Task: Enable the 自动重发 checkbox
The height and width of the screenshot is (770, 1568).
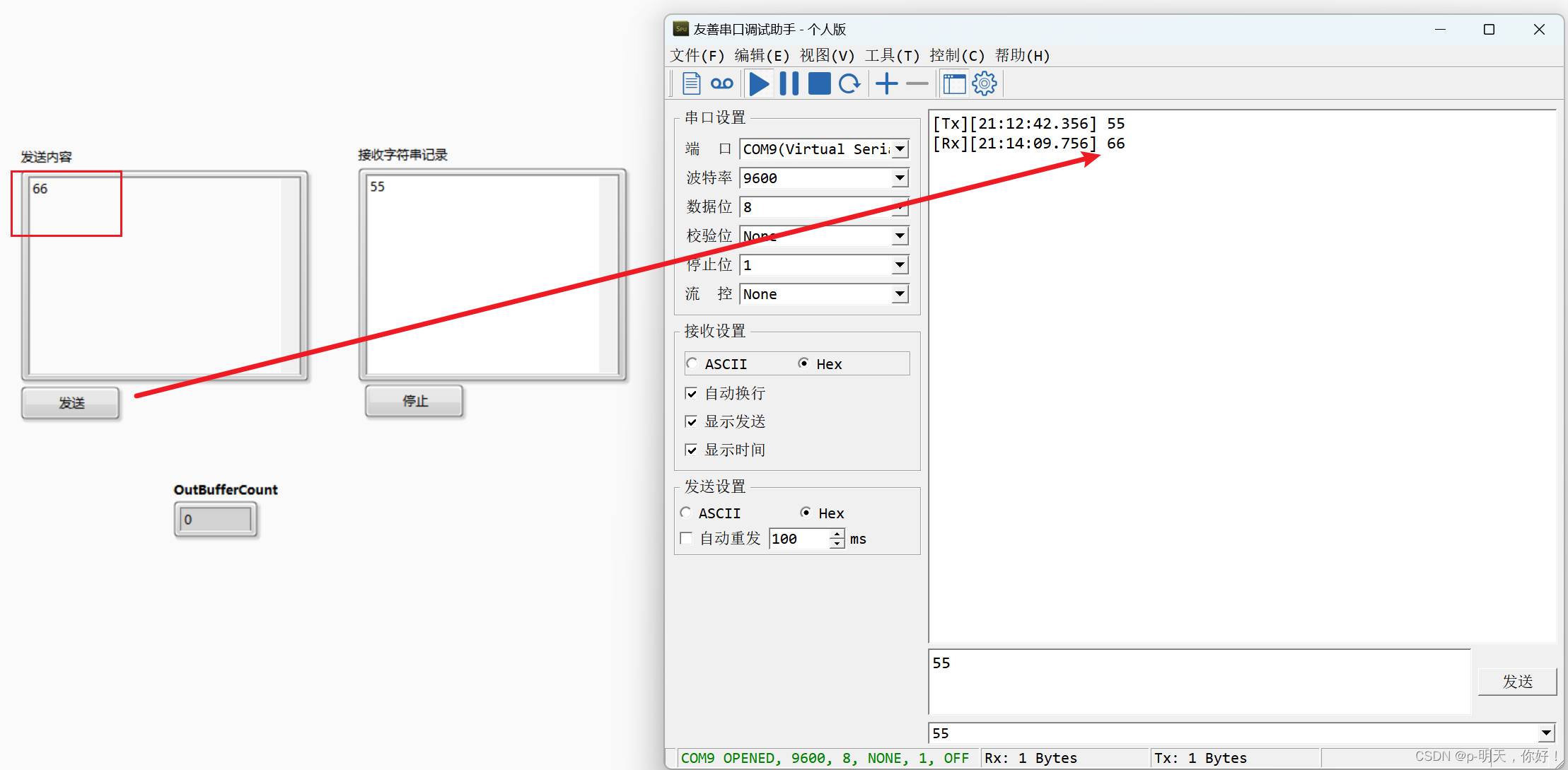Action: [x=686, y=538]
